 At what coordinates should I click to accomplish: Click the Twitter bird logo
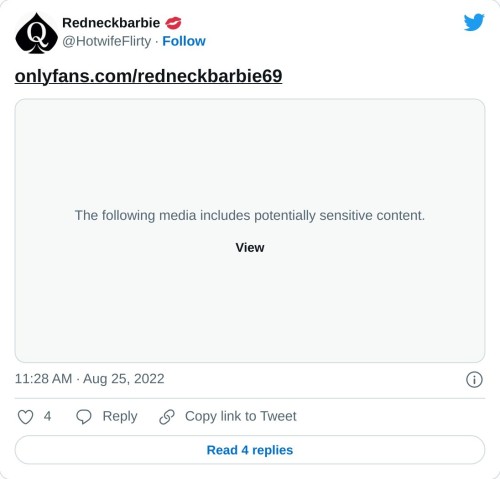(x=474, y=22)
